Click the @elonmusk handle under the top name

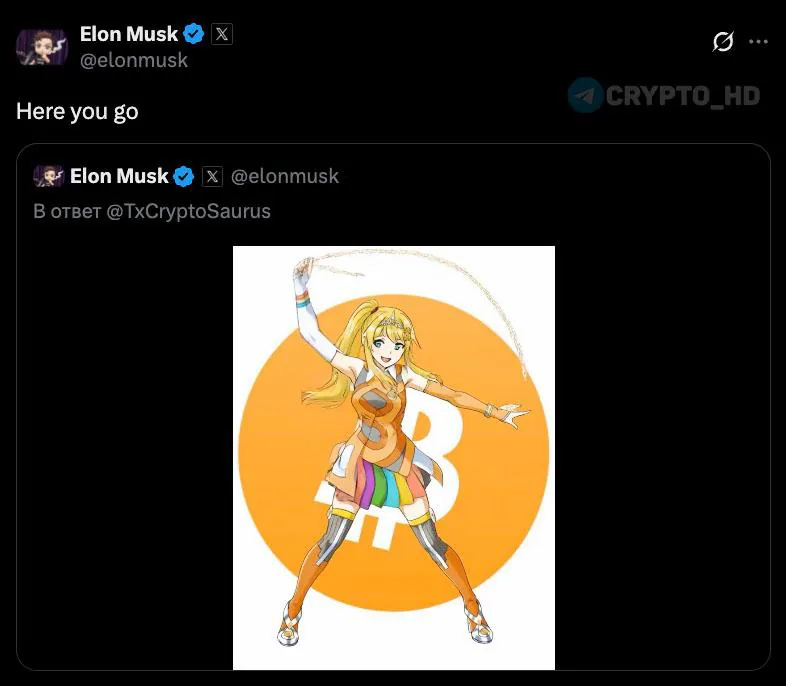(133, 60)
